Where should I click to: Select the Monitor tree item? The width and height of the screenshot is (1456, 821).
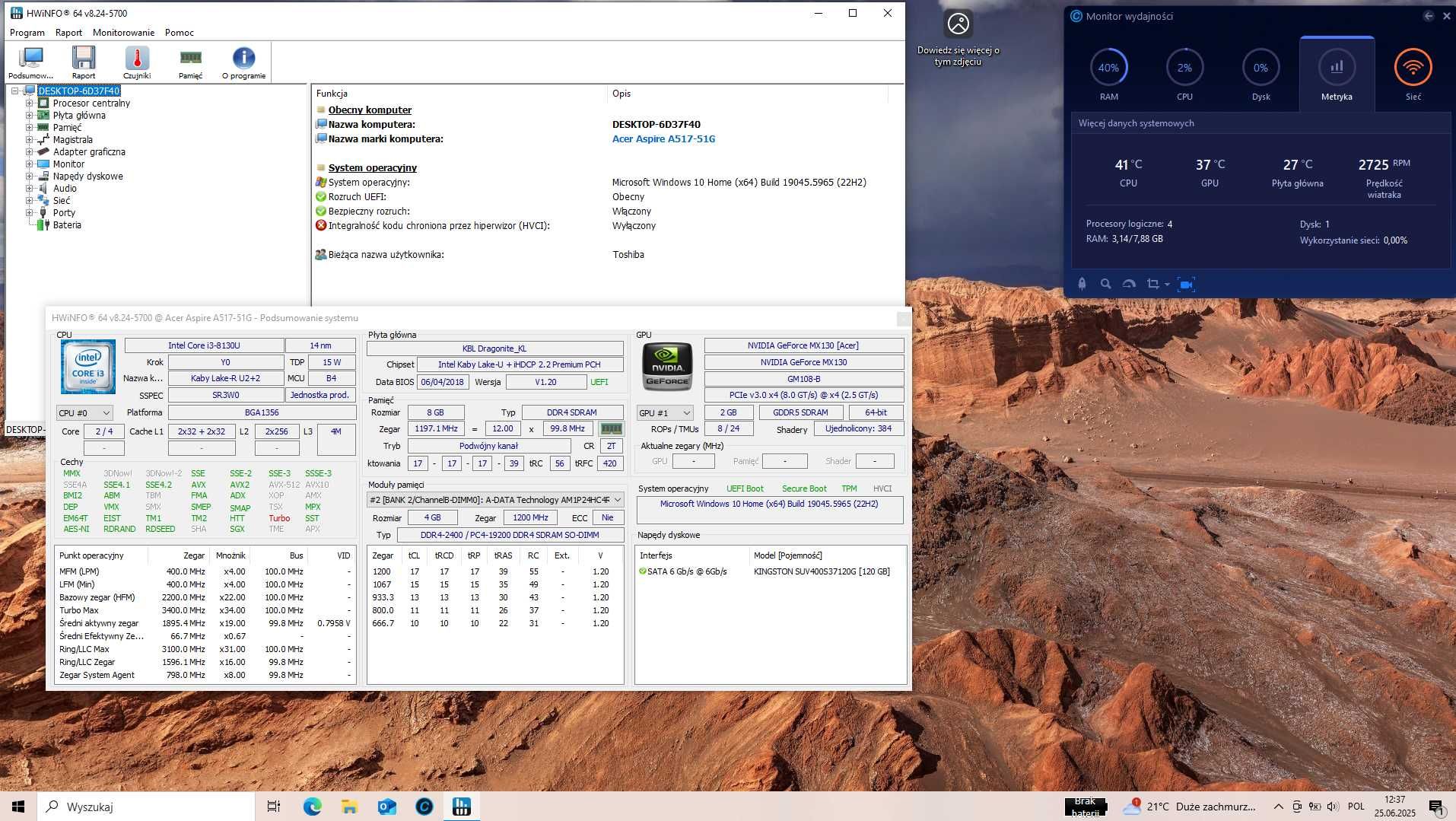(68, 164)
